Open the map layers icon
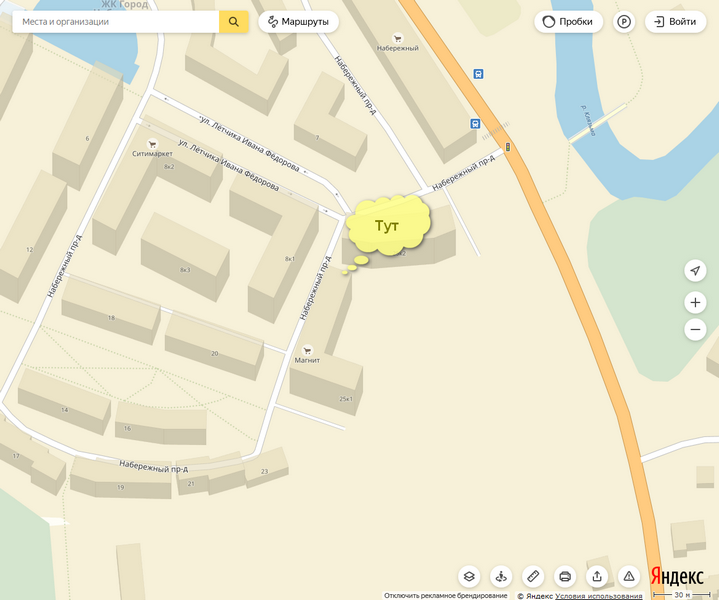The width and height of the screenshot is (719, 600). pos(469,576)
